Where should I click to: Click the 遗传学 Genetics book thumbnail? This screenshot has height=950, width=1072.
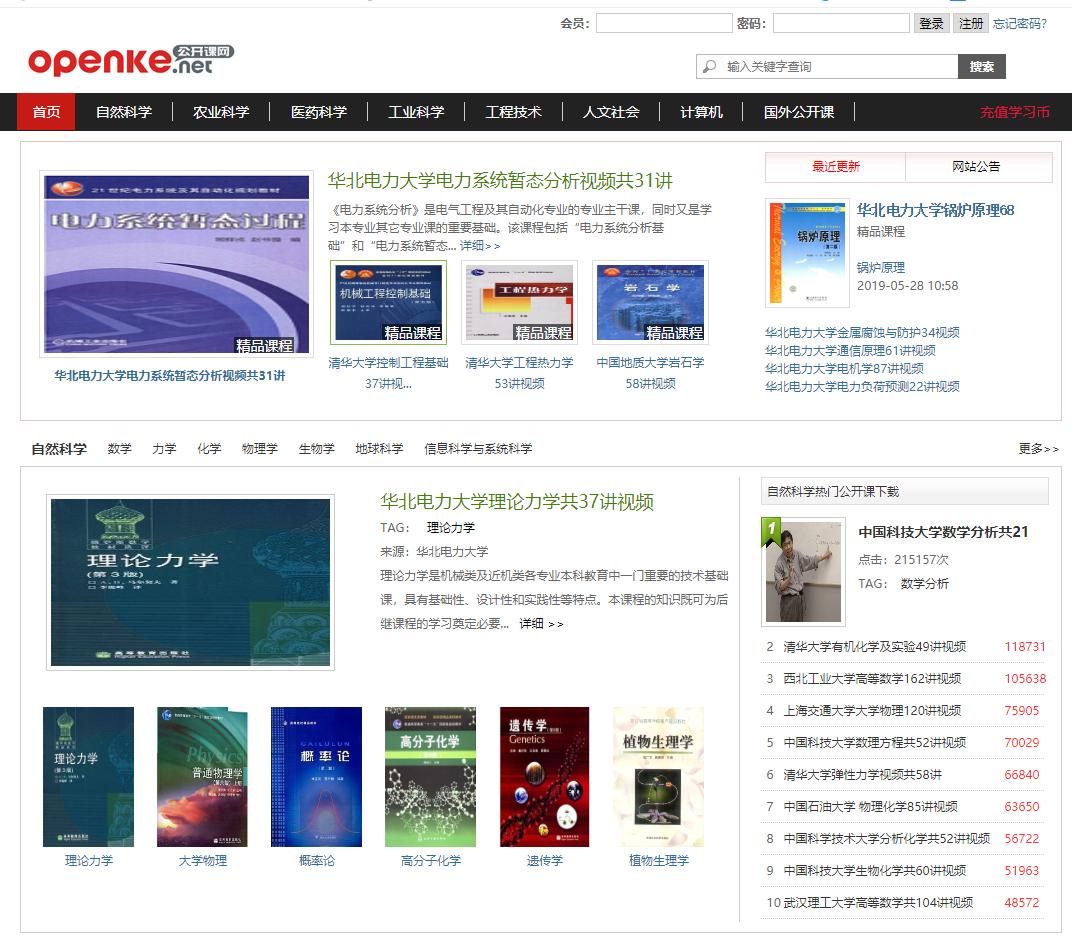[544, 775]
